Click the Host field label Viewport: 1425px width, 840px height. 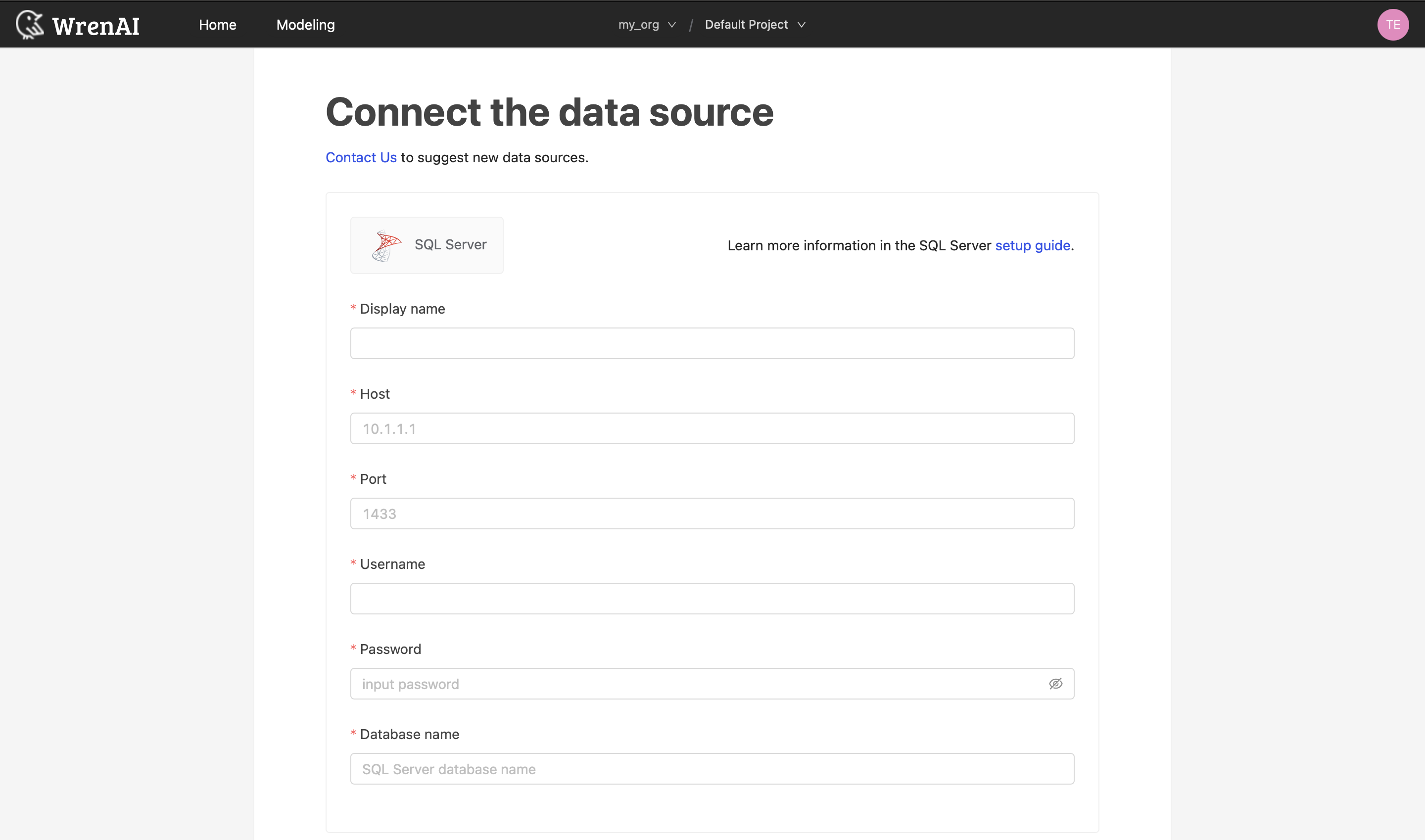(375, 394)
